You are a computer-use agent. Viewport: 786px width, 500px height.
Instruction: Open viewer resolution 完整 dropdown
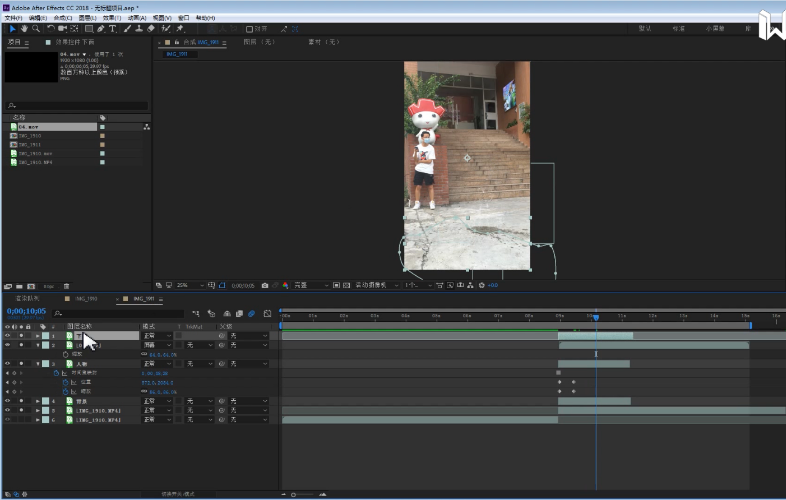pos(311,285)
